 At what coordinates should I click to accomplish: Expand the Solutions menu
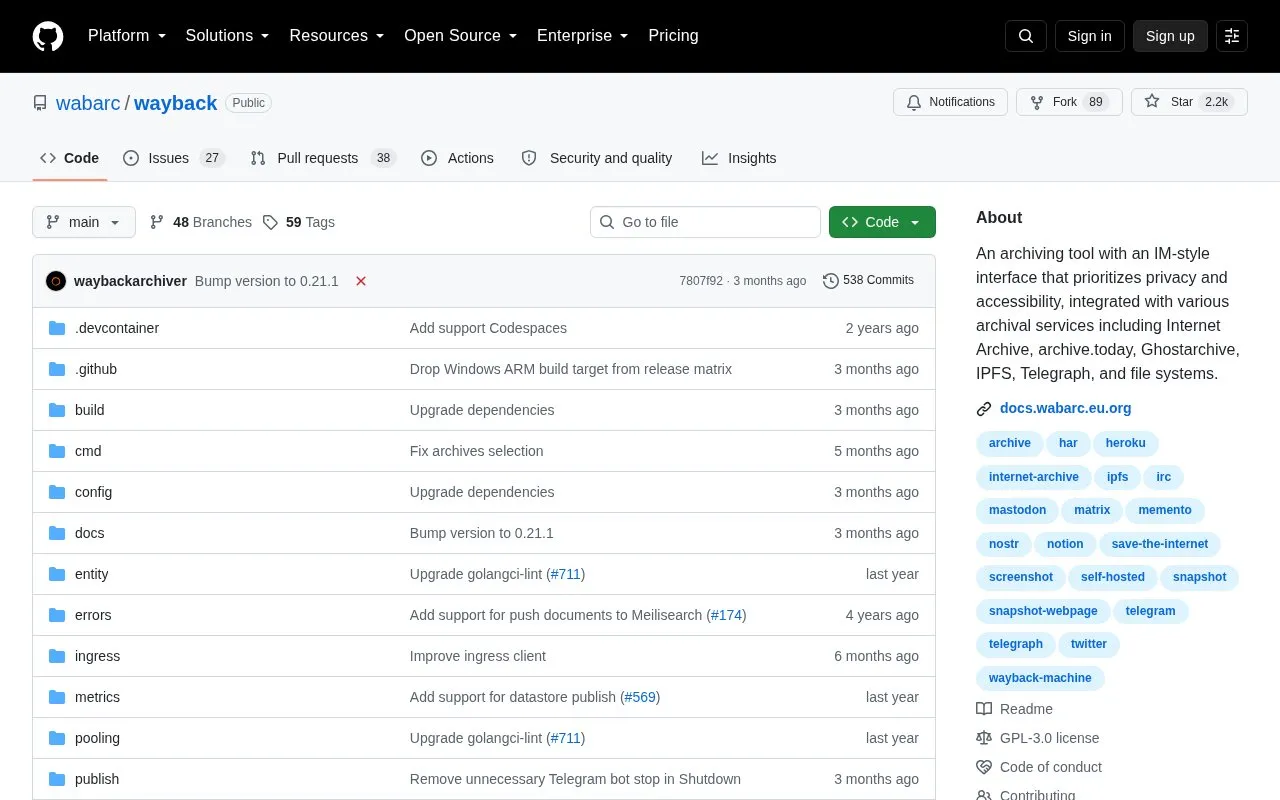[x=227, y=36]
